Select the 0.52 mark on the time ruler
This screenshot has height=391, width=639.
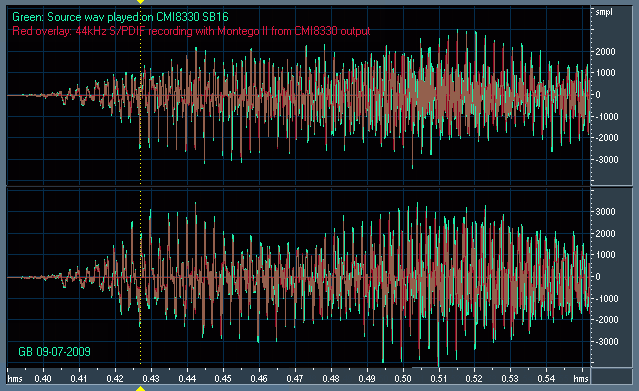(474, 379)
